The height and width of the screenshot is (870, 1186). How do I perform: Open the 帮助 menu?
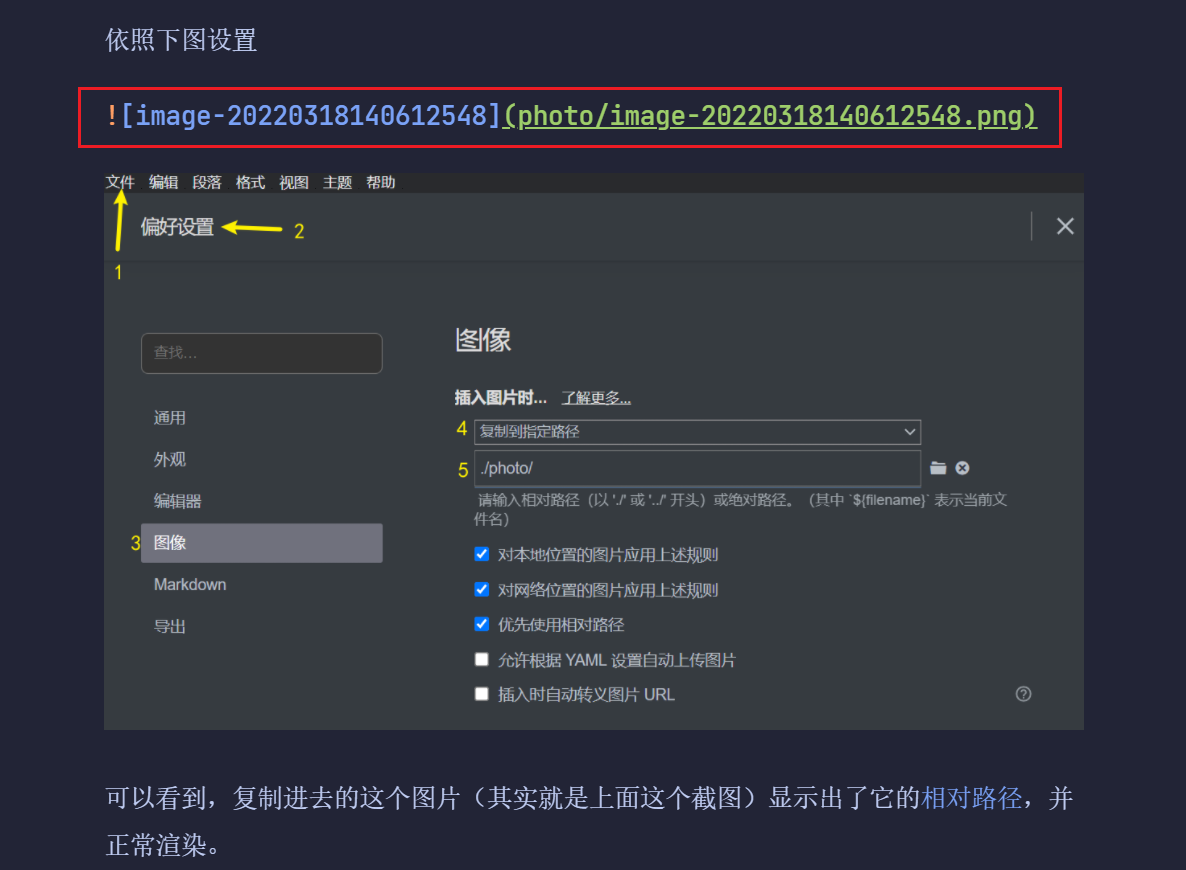(380, 182)
